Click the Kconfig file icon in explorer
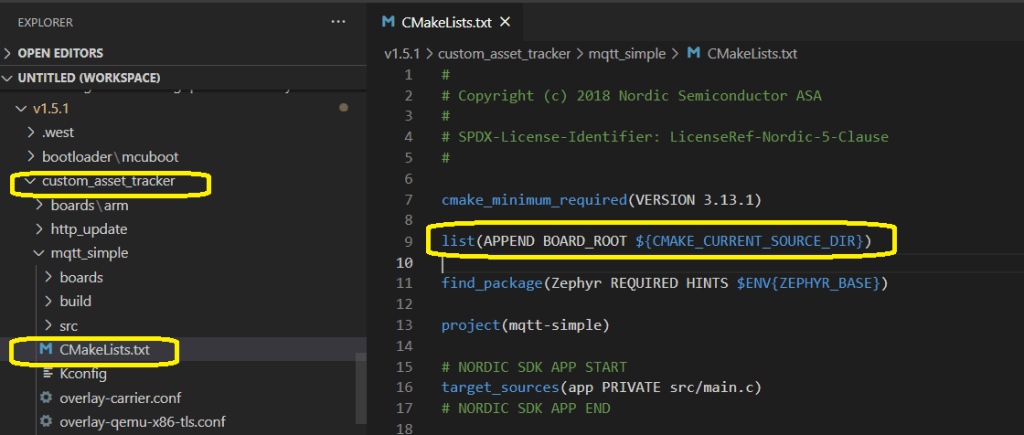The image size is (1024, 435). (x=45, y=374)
